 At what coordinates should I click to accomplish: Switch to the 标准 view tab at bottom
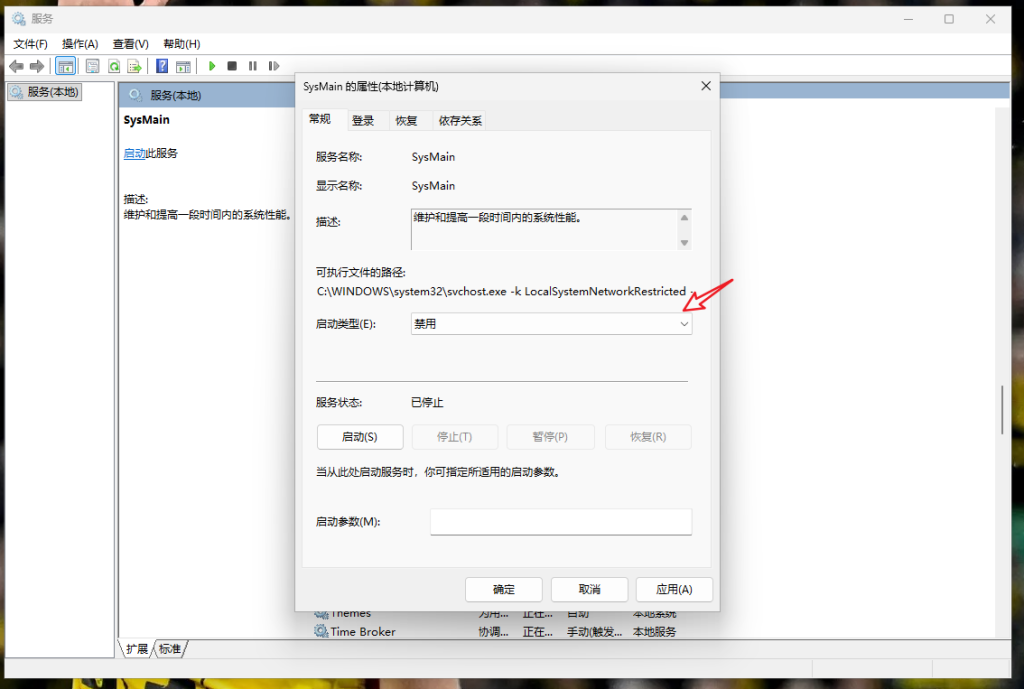(x=170, y=649)
